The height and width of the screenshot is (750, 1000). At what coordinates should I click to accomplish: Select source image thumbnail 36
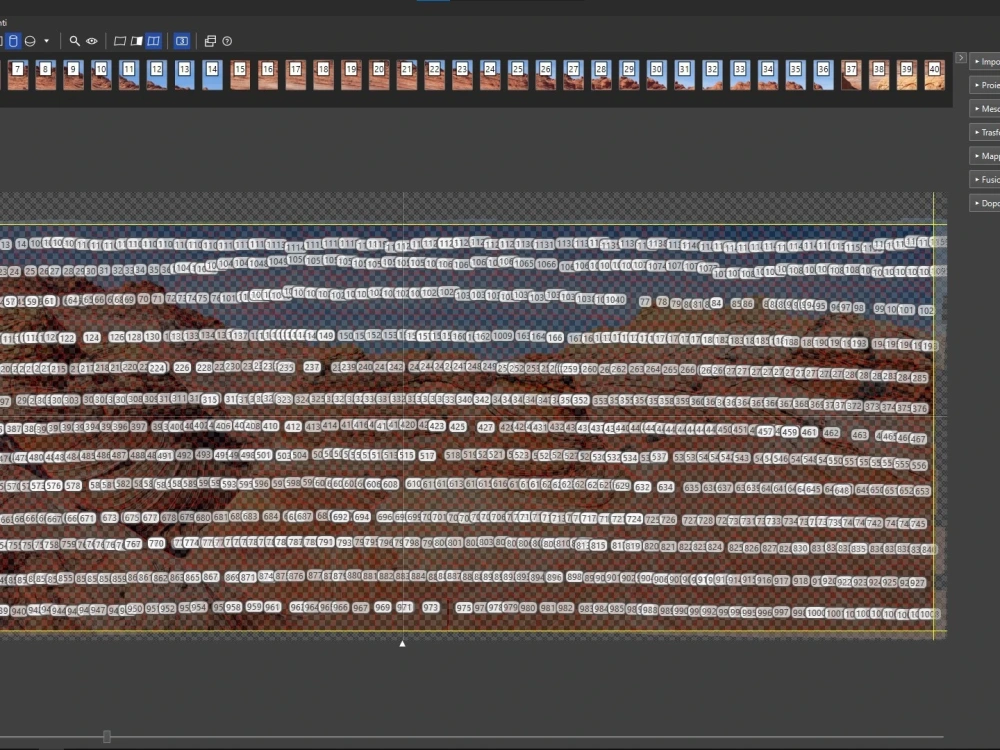[823, 75]
